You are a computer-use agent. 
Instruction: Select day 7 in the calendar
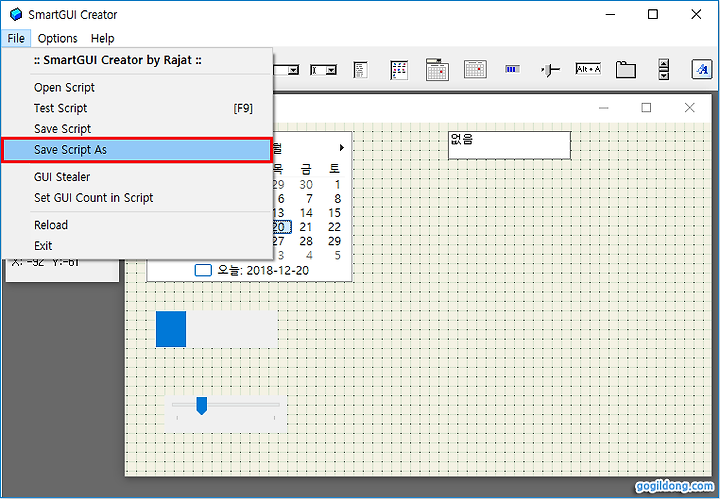tap(309, 198)
